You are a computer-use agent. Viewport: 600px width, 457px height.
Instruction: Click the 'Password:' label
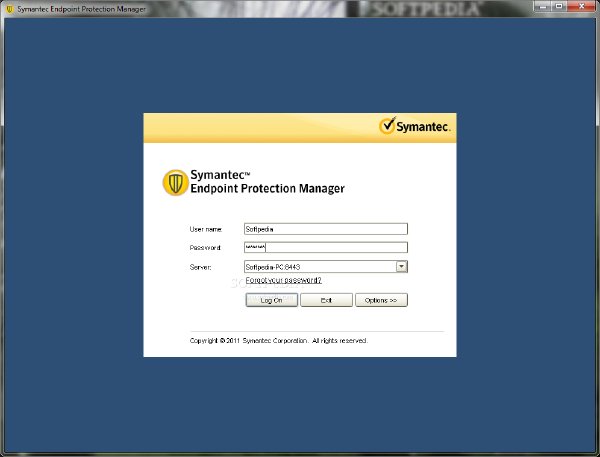pyautogui.click(x=205, y=248)
